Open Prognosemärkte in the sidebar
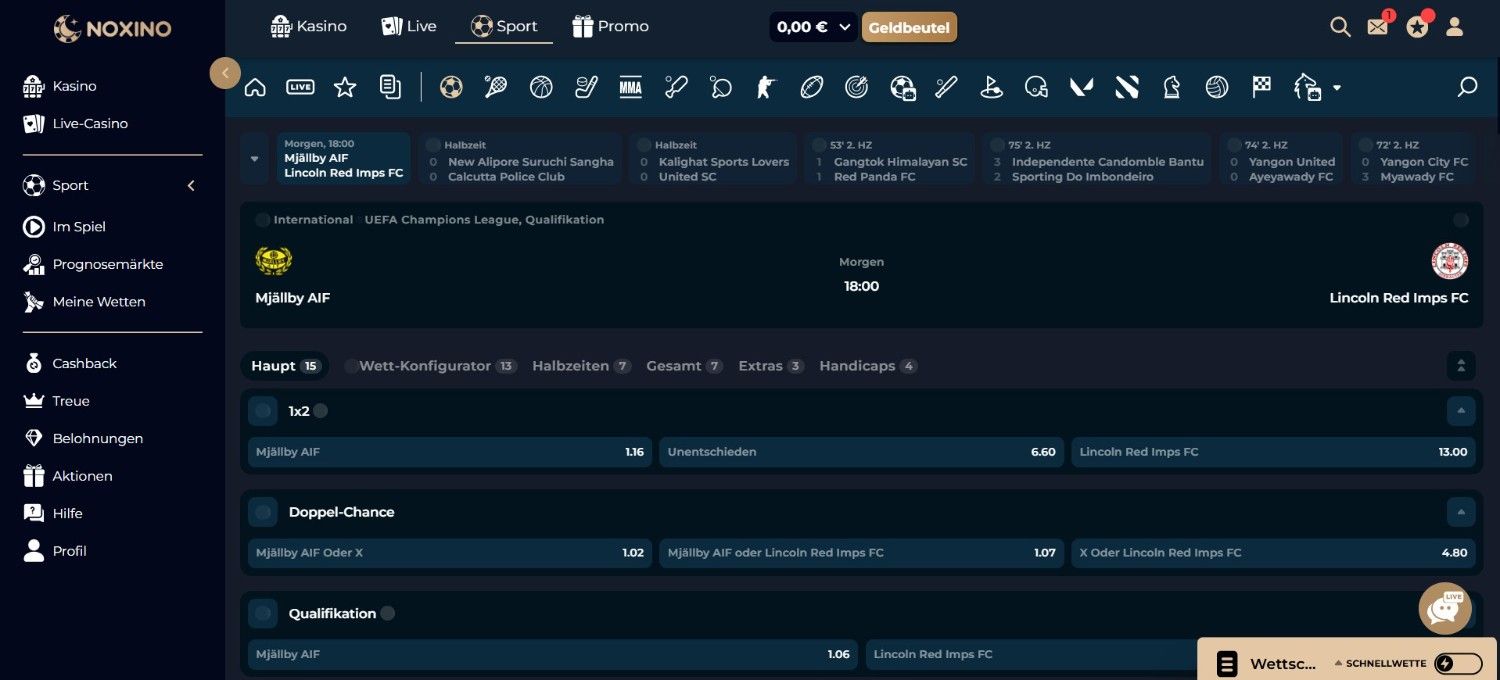 107,264
